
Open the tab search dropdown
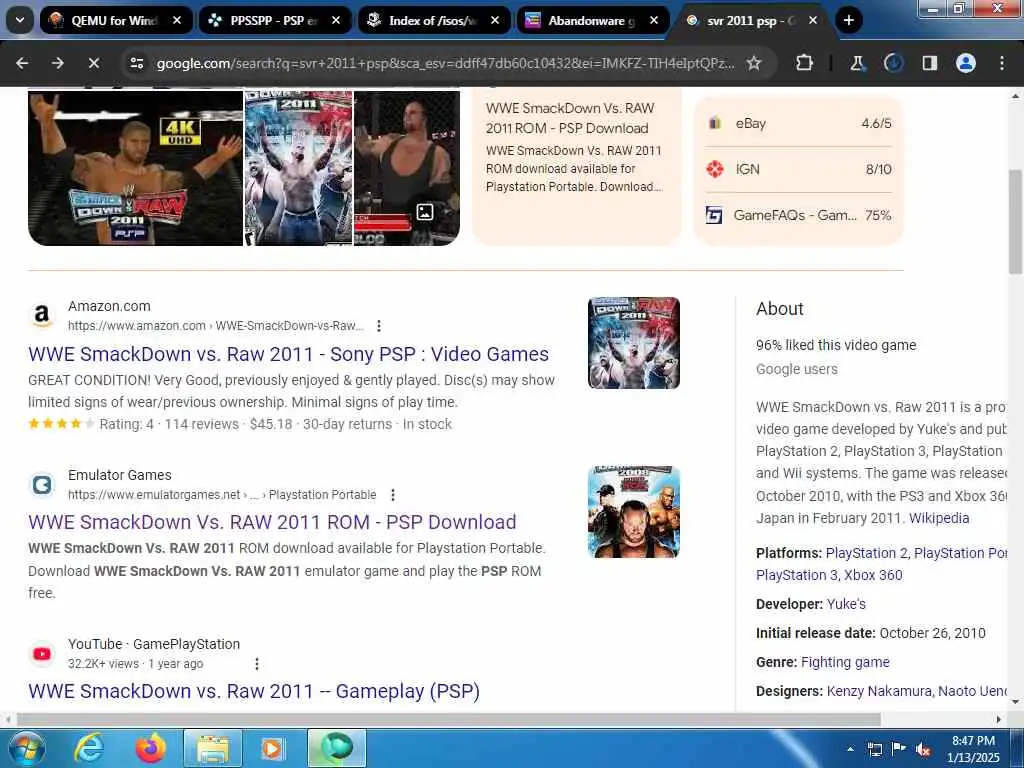20,20
